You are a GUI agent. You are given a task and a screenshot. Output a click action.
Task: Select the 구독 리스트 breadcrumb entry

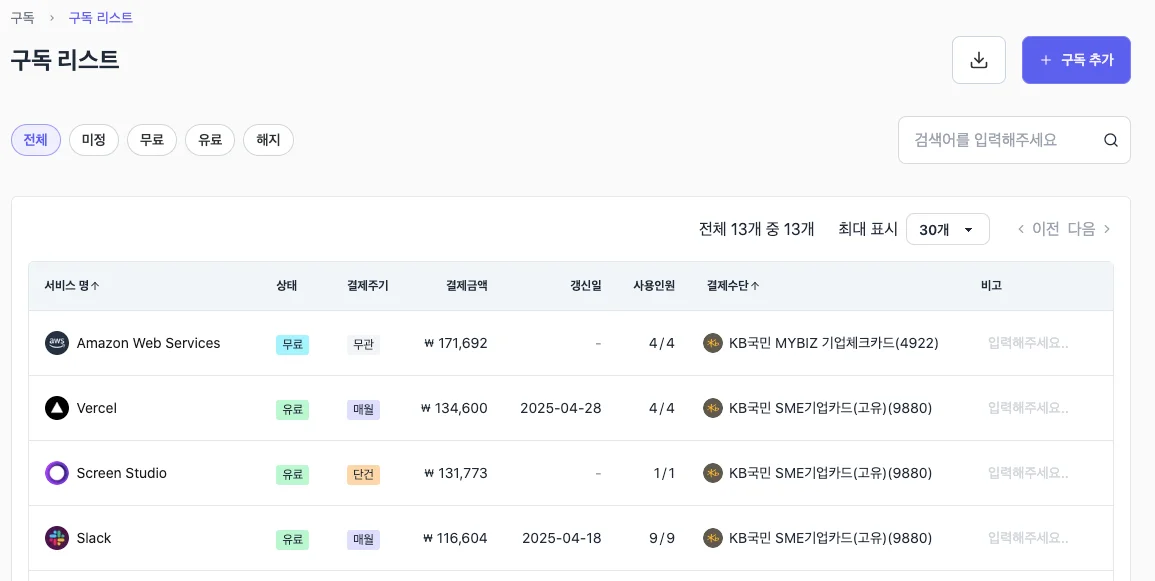pos(100,17)
